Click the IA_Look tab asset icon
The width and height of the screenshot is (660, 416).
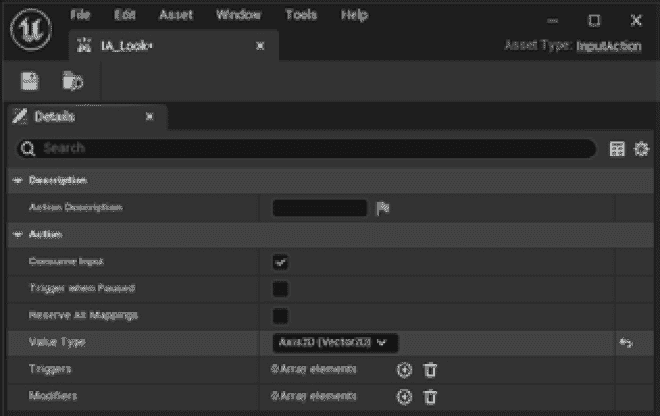pyautogui.click(x=84, y=45)
